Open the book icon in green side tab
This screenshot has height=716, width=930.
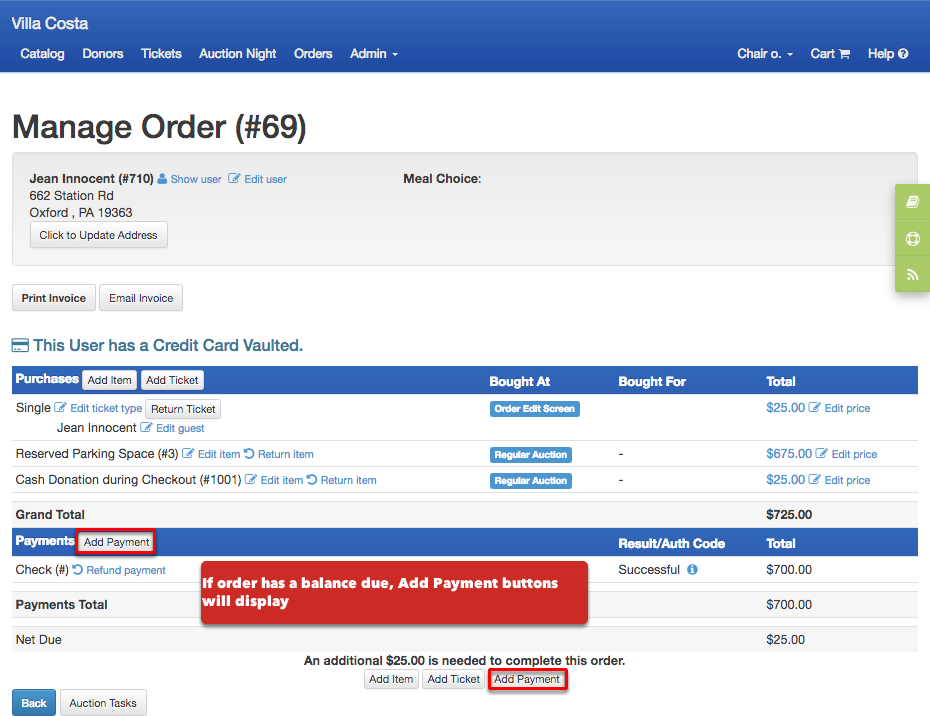click(x=912, y=202)
